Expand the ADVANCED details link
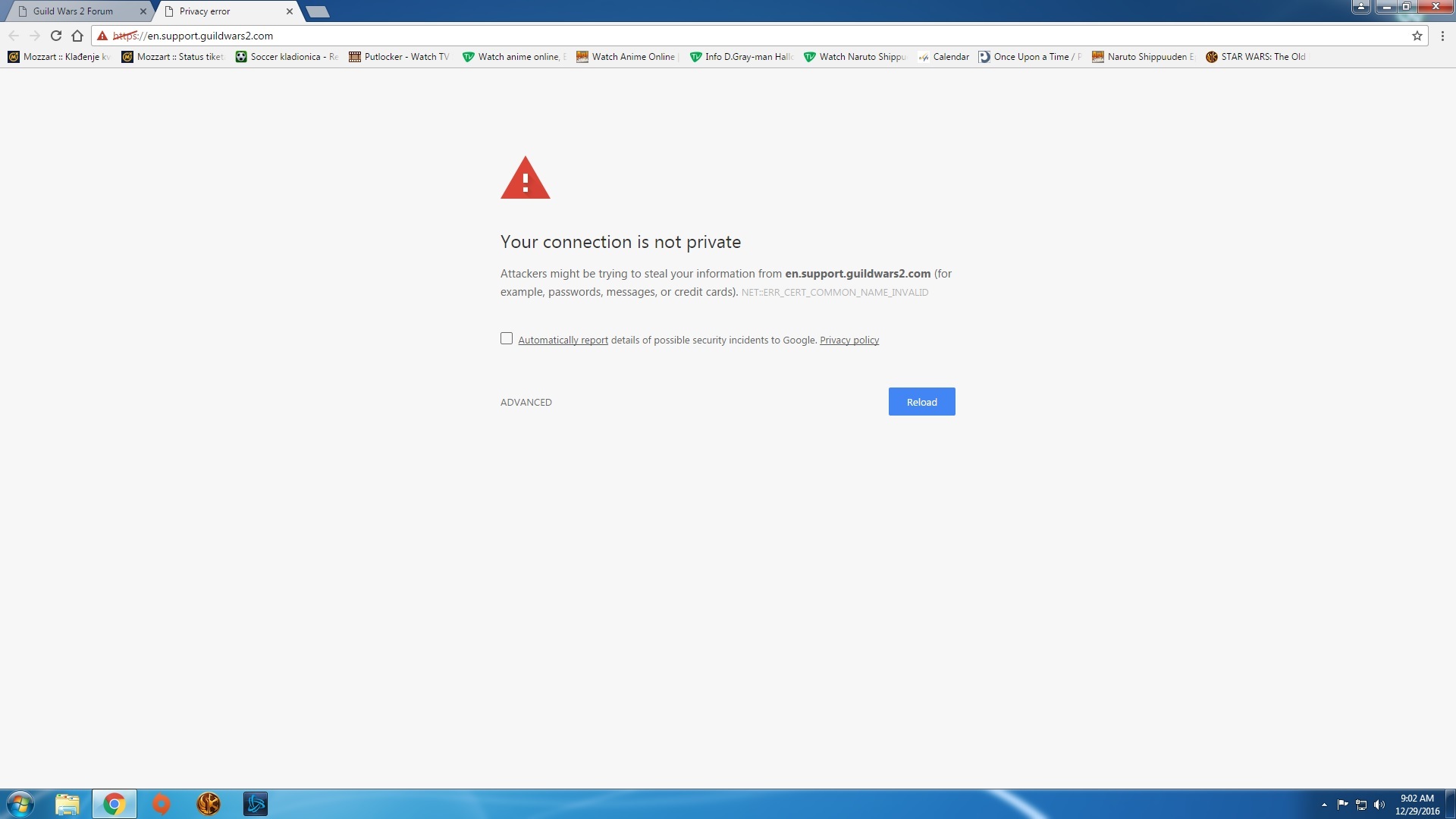This screenshot has height=819, width=1456. [x=526, y=403]
